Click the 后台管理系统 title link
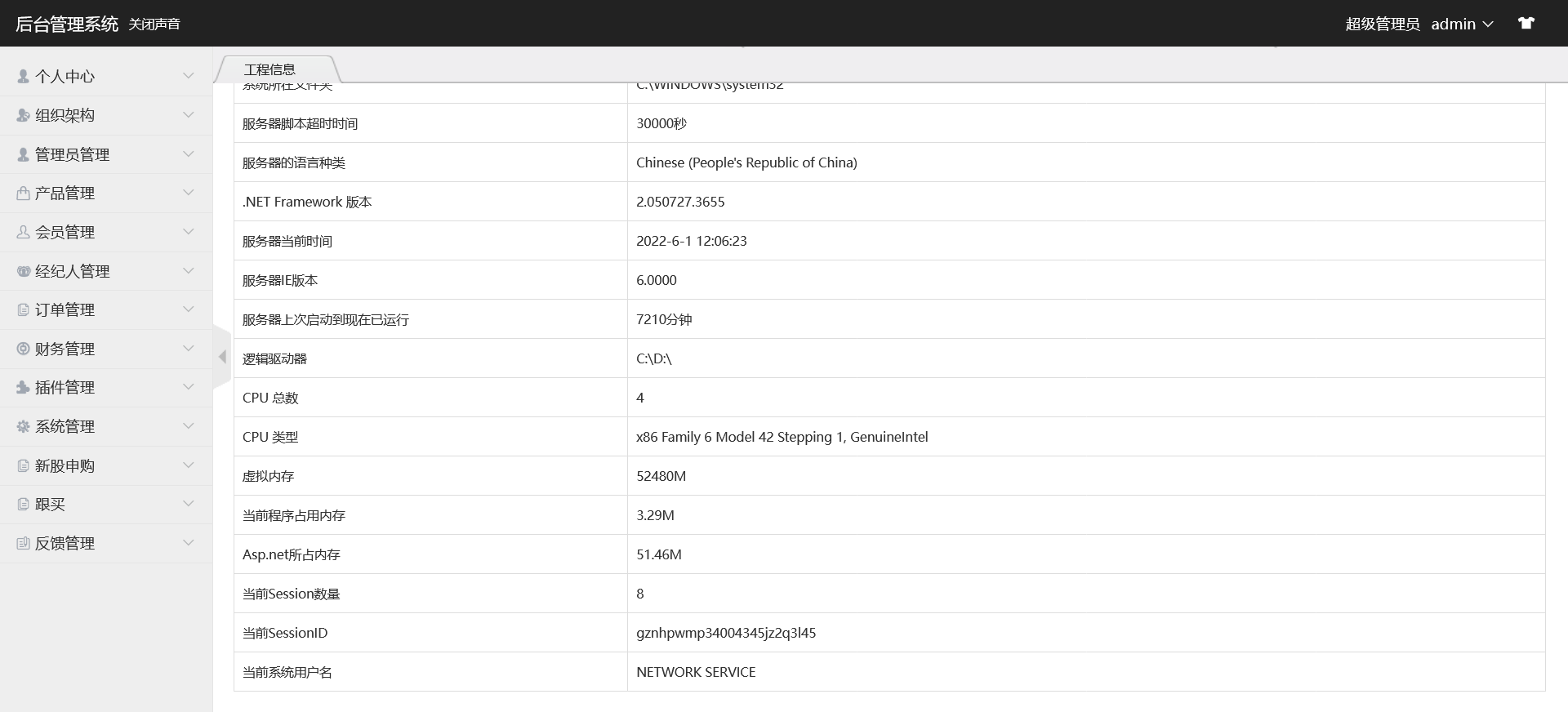Image resolution: width=1568 pixels, height=712 pixels. click(67, 24)
